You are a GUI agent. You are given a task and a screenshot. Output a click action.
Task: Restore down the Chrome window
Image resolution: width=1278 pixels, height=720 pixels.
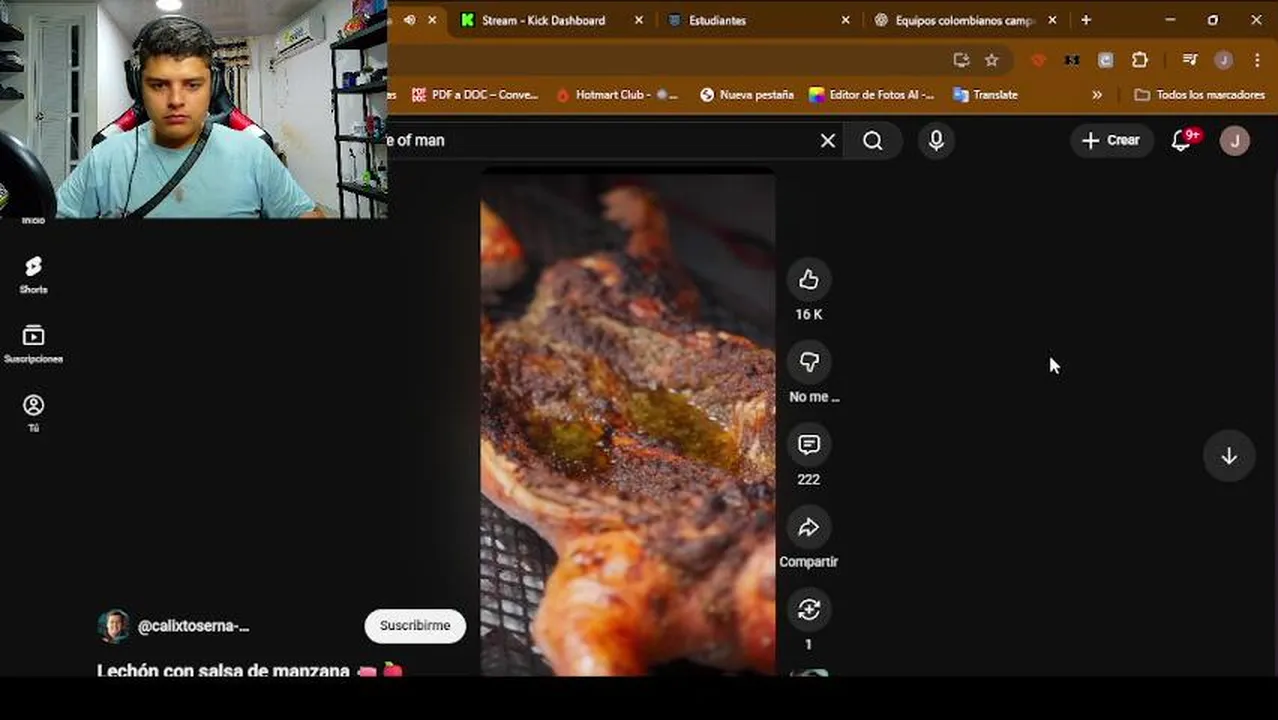[1213, 20]
